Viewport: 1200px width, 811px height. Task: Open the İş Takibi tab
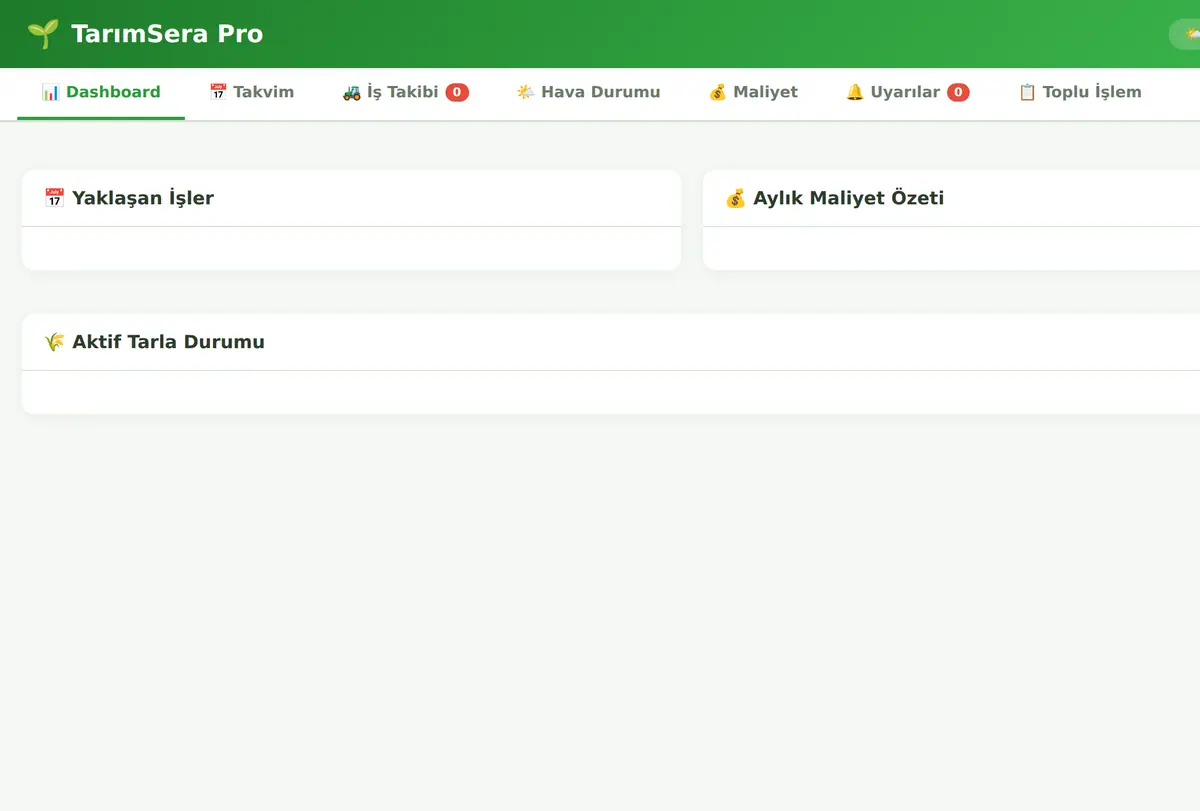pos(405,93)
